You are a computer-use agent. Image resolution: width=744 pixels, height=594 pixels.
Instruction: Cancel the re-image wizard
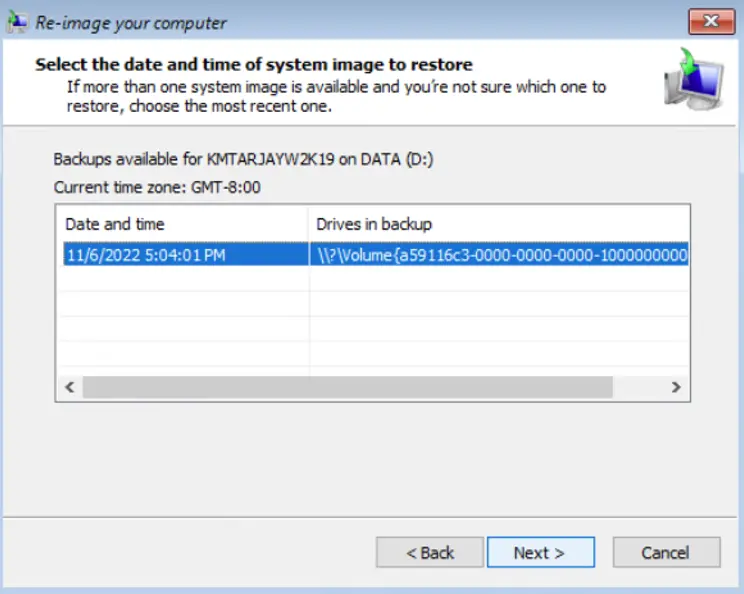[x=666, y=552]
